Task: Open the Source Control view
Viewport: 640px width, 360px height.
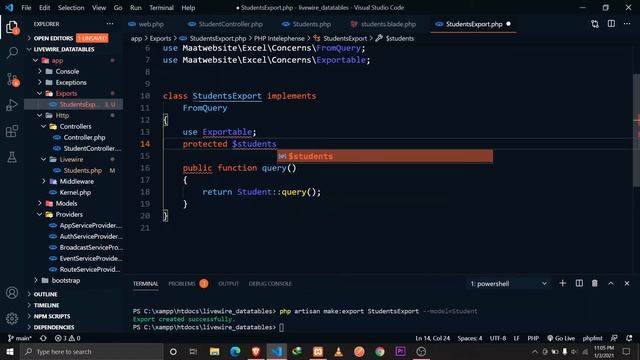Action: pos(12,79)
